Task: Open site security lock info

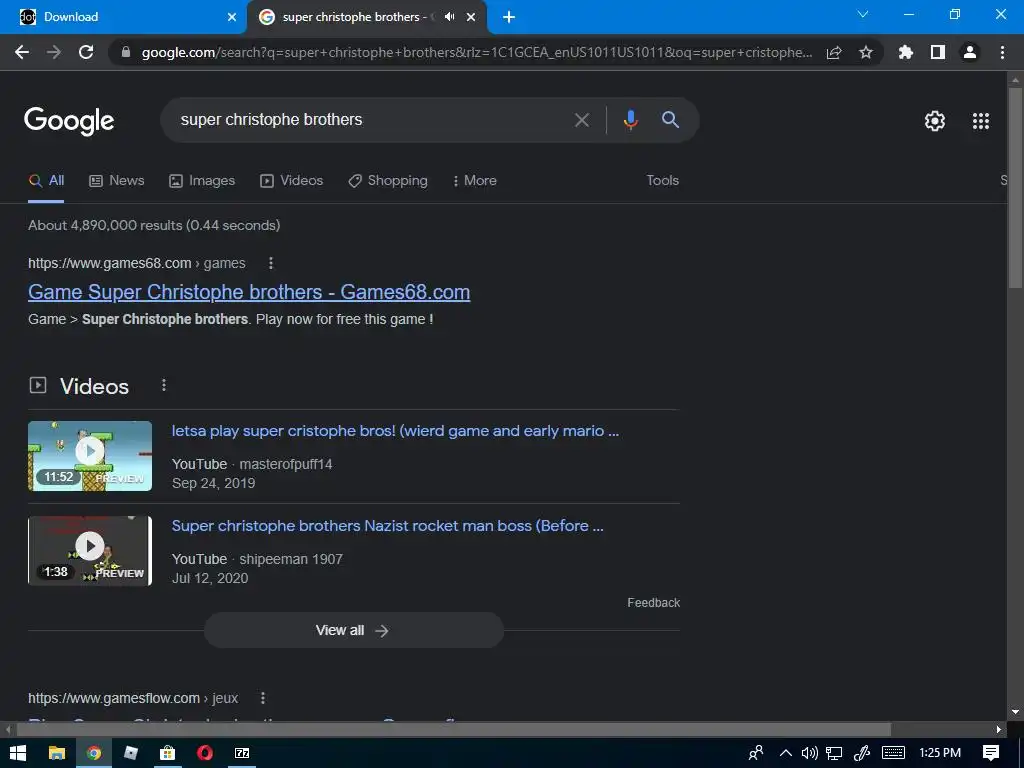Action: coord(126,52)
